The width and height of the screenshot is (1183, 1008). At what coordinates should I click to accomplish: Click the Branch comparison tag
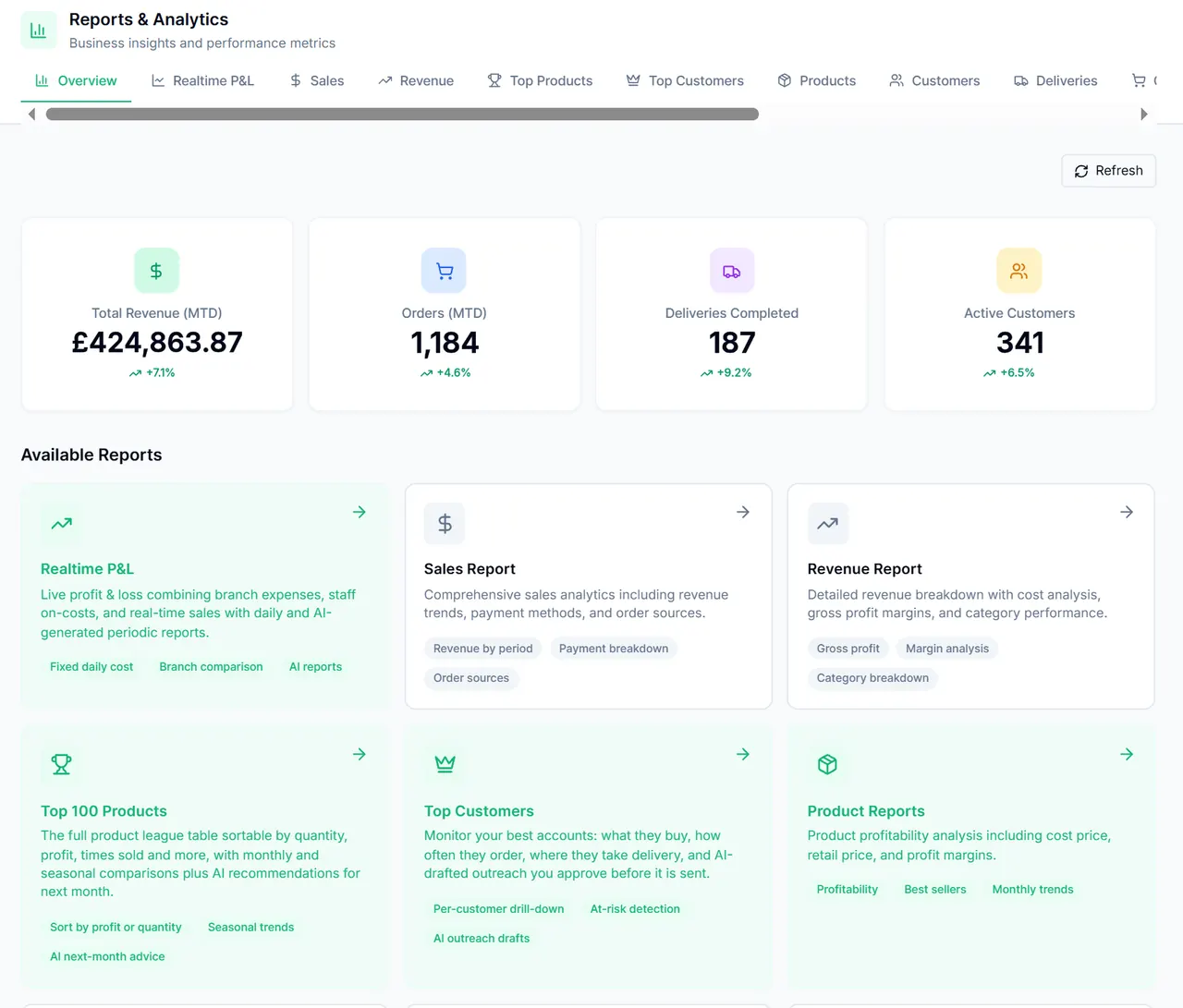point(211,667)
